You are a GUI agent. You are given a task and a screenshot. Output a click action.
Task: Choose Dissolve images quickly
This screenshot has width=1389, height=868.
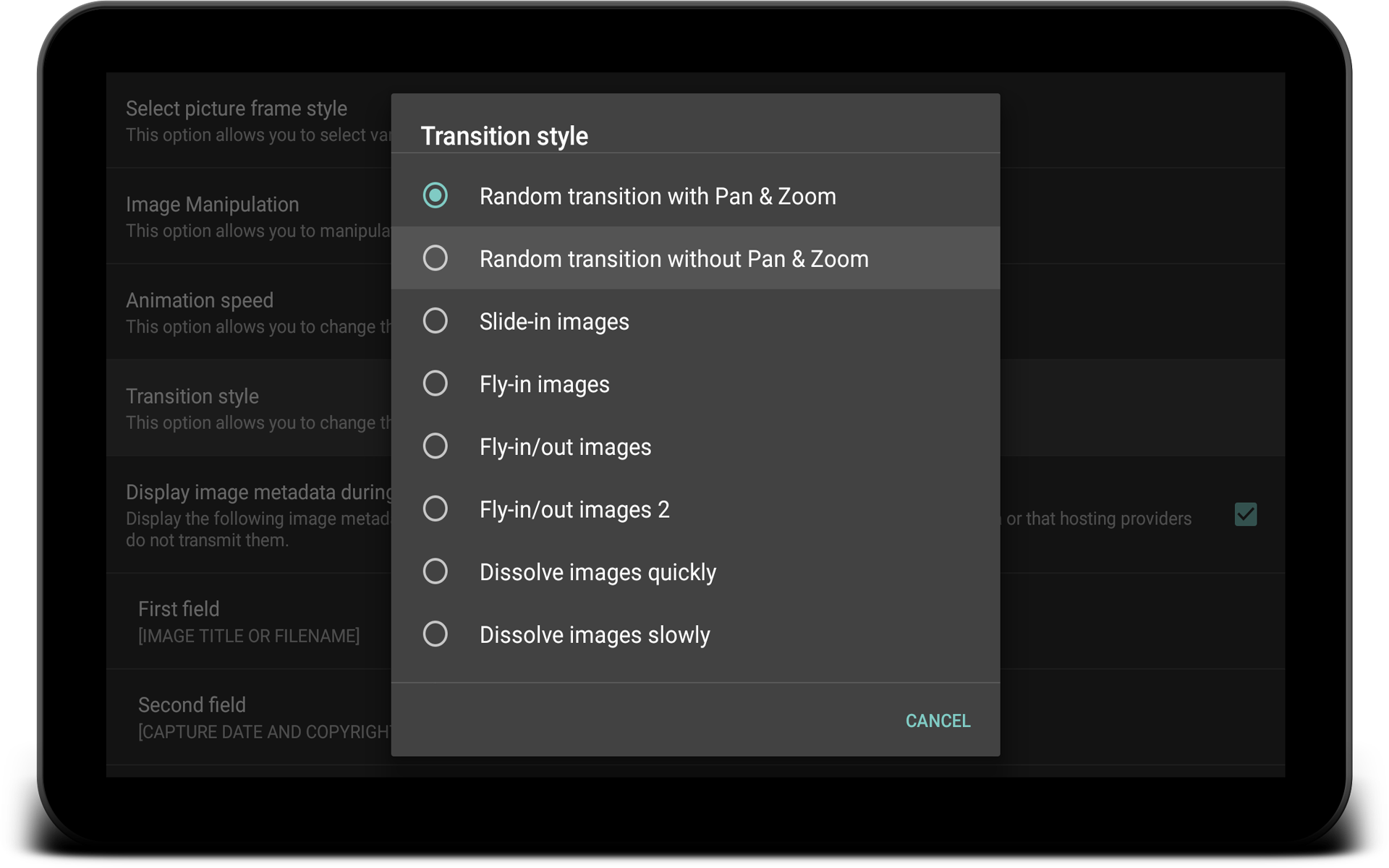tap(435, 571)
